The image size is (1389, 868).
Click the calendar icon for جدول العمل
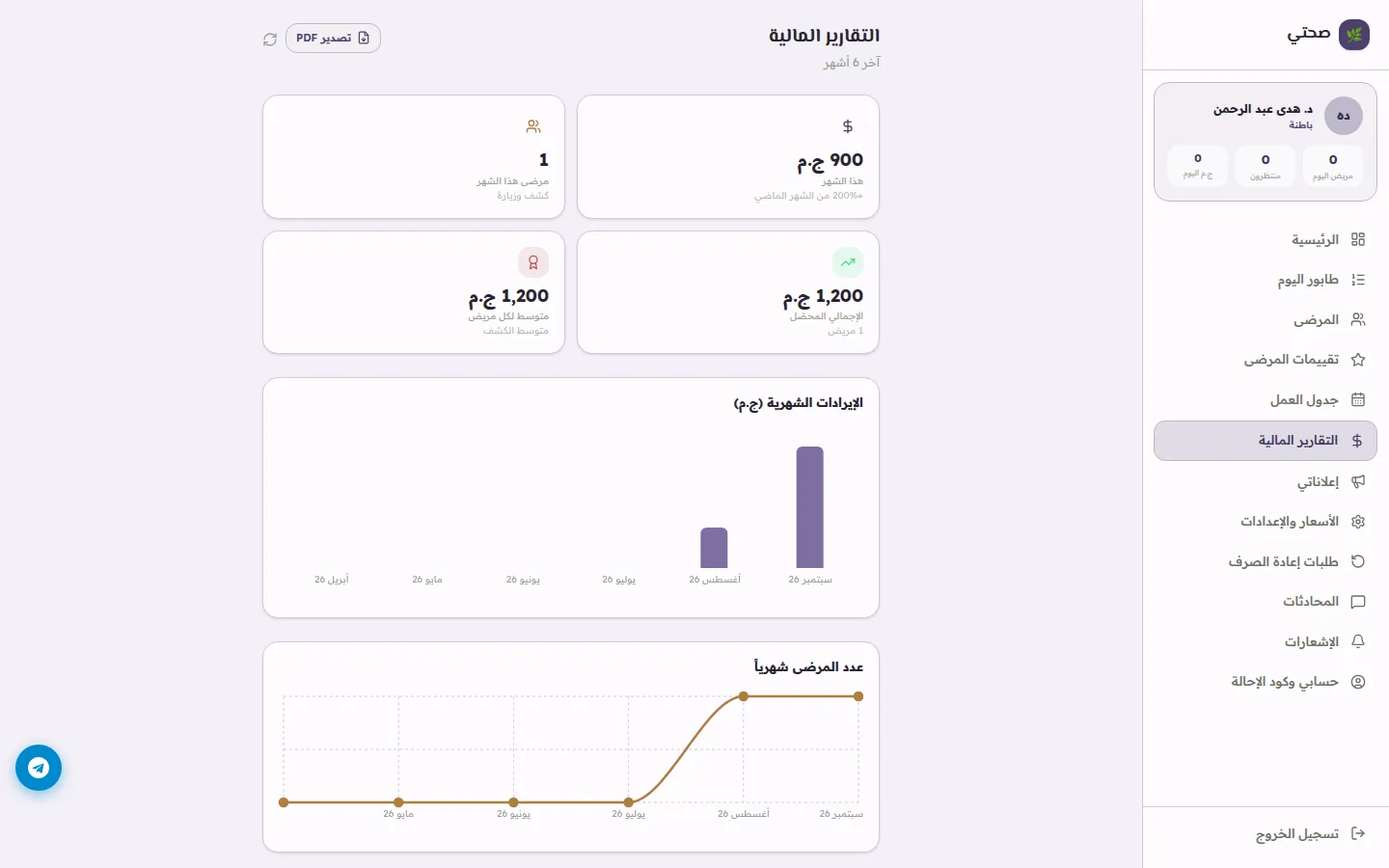click(x=1358, y=399)
